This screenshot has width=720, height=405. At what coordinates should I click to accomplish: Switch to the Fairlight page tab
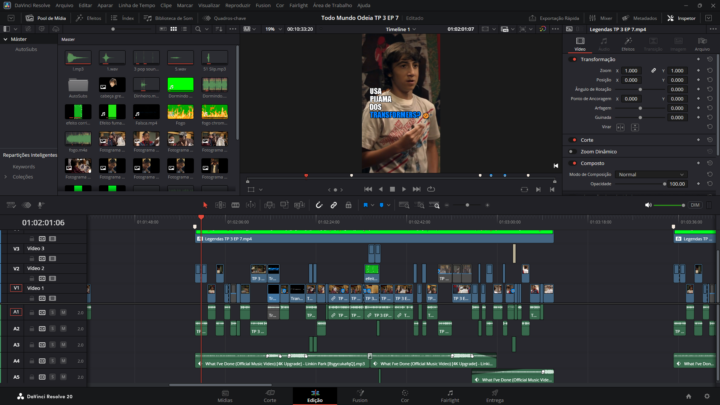click(x=450, y=395)
